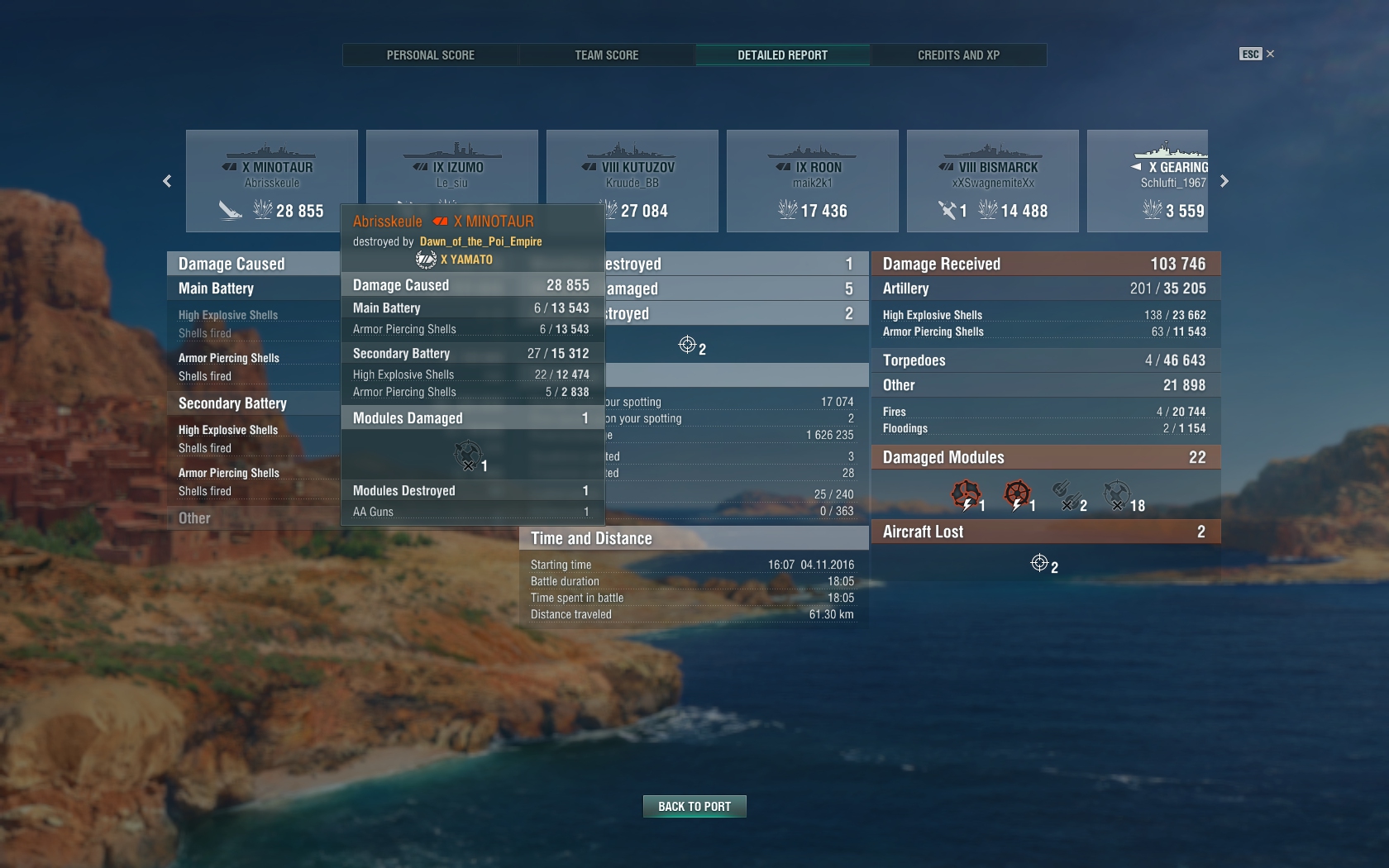The height and width of the screenshot is (868, 1389).
Task: Click the damaged AA module icon in tooltip
Action: click(x=467, y=455)
